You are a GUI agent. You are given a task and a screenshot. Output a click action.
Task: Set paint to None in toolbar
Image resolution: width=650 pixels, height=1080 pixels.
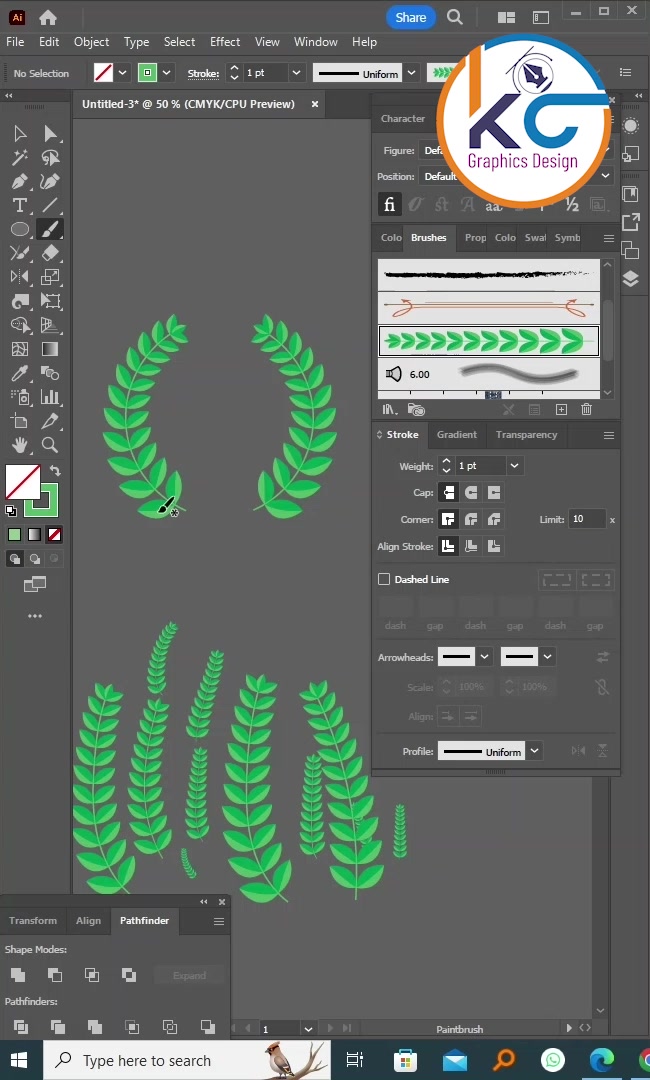point(54,534)
